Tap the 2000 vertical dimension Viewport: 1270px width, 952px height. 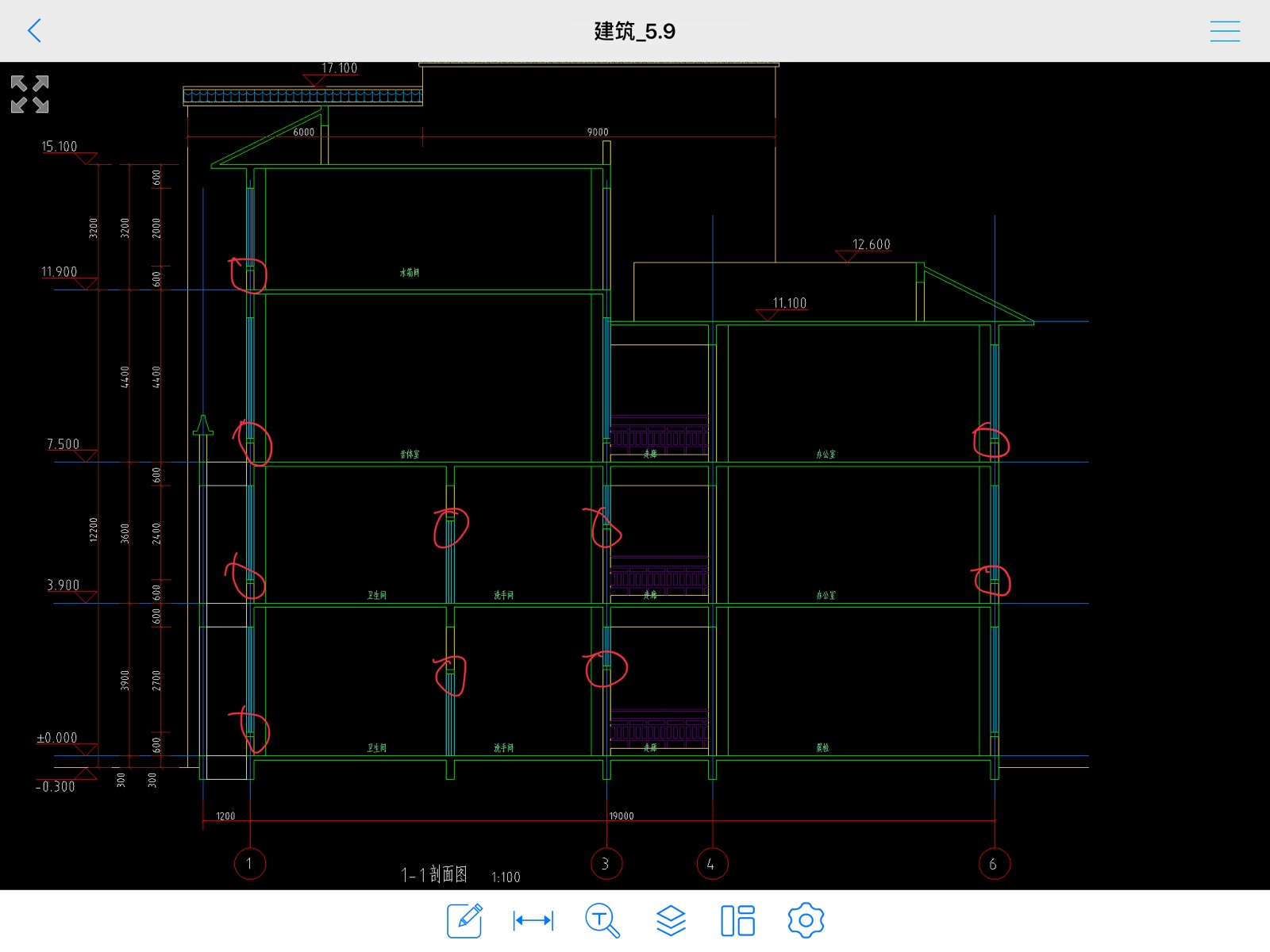point(156,228)
